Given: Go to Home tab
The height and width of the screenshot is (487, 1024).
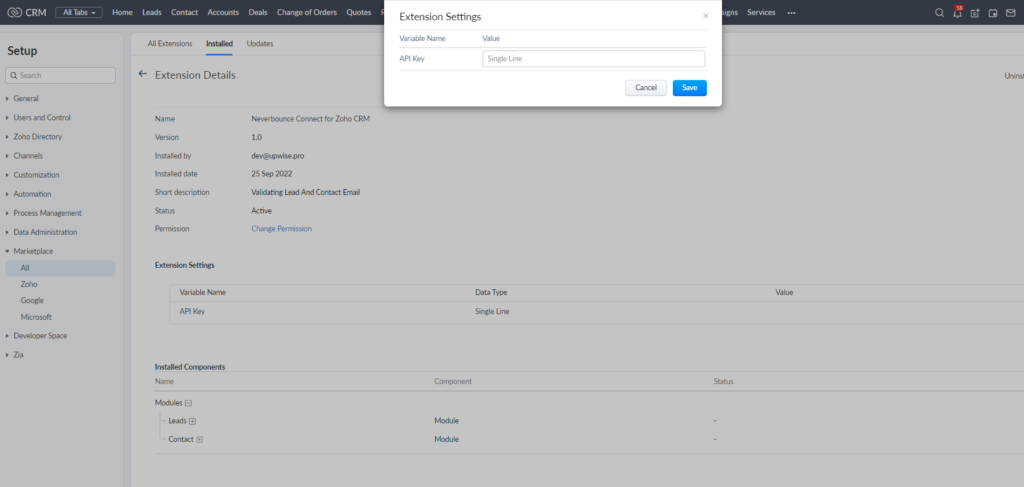Looking at the screenshot, I should click(122, 12).
